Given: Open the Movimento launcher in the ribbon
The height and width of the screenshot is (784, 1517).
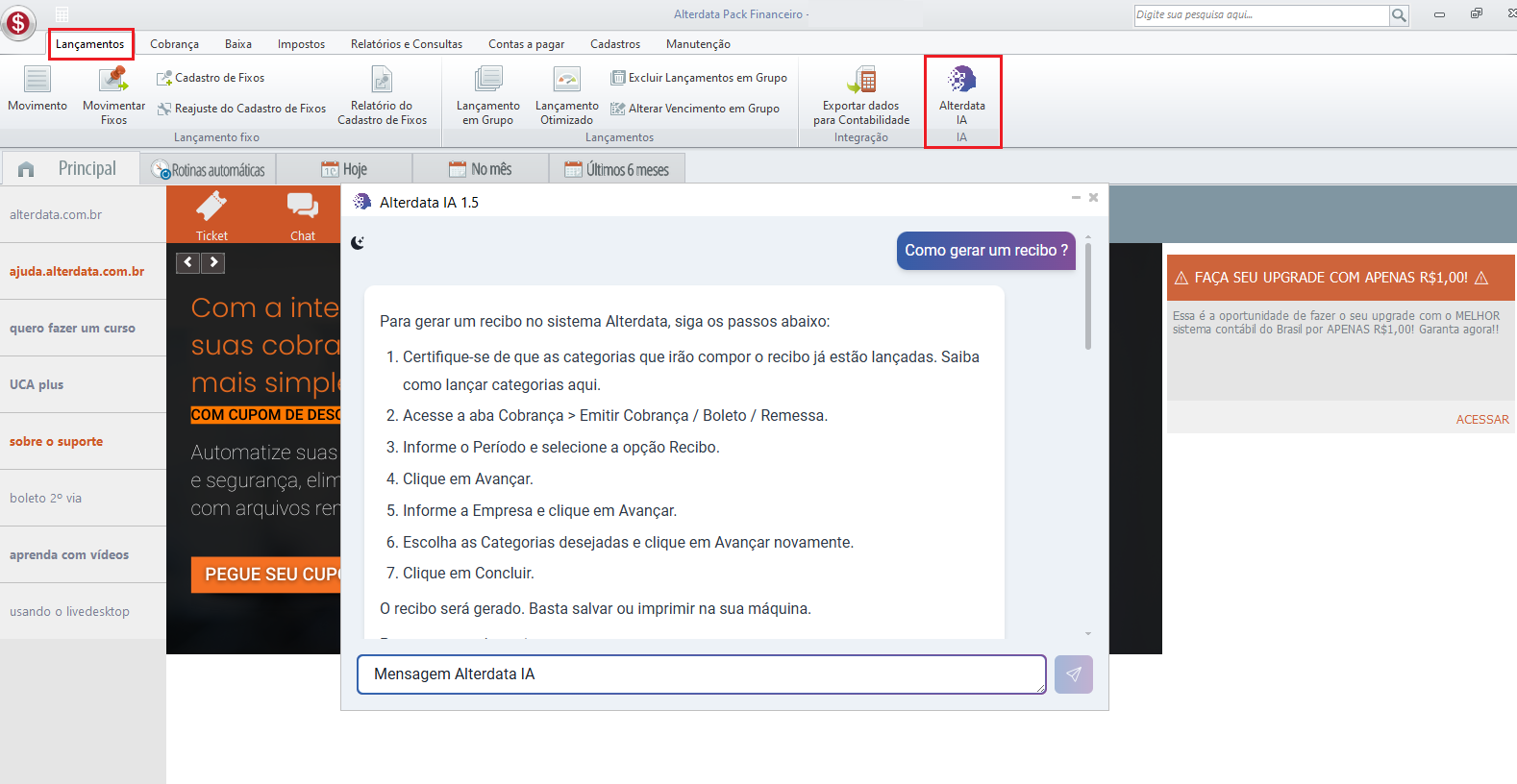Looking at the screenshot, I should 37,89.
